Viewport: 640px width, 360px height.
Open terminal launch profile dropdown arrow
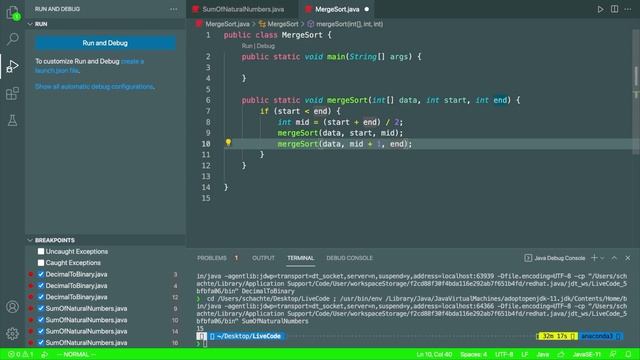click(602, 258)
